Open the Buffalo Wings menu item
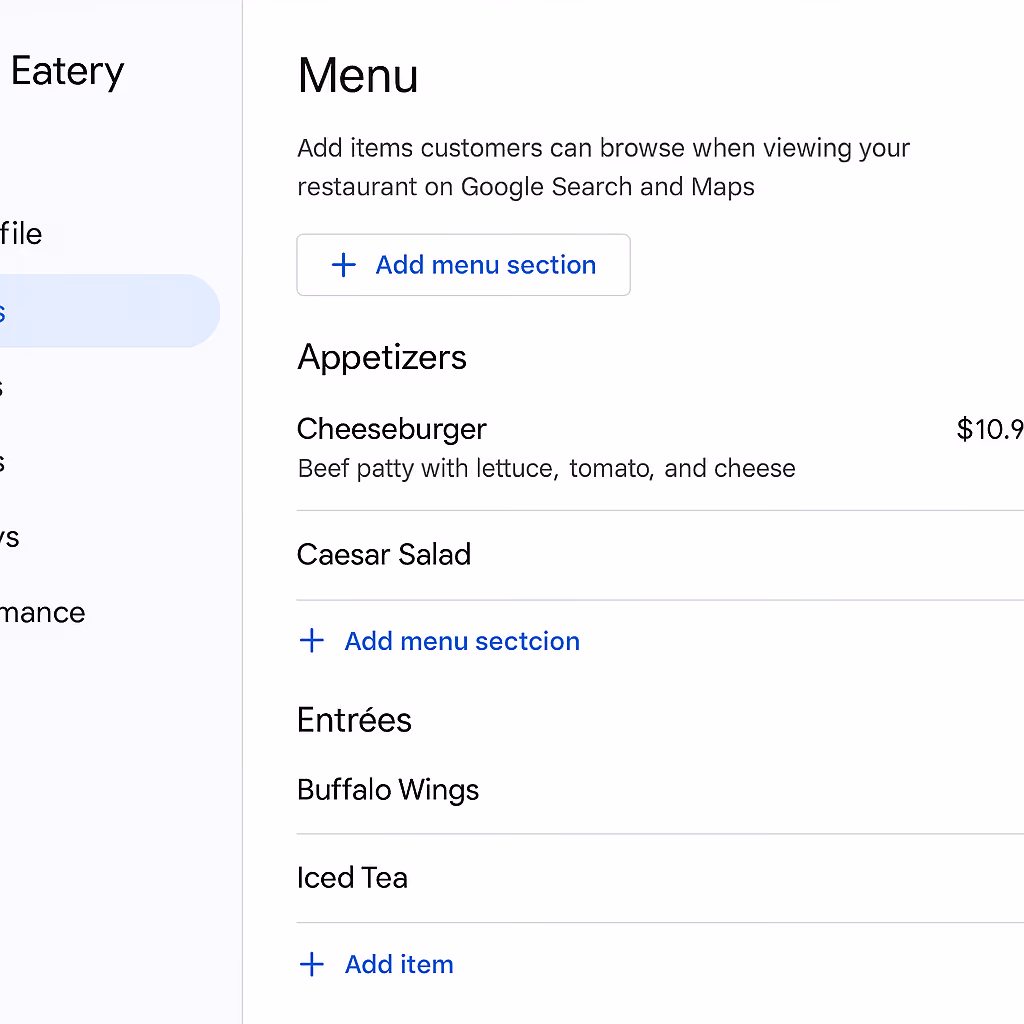This screenshot has width=1024, height=1024. click(660, 790)
